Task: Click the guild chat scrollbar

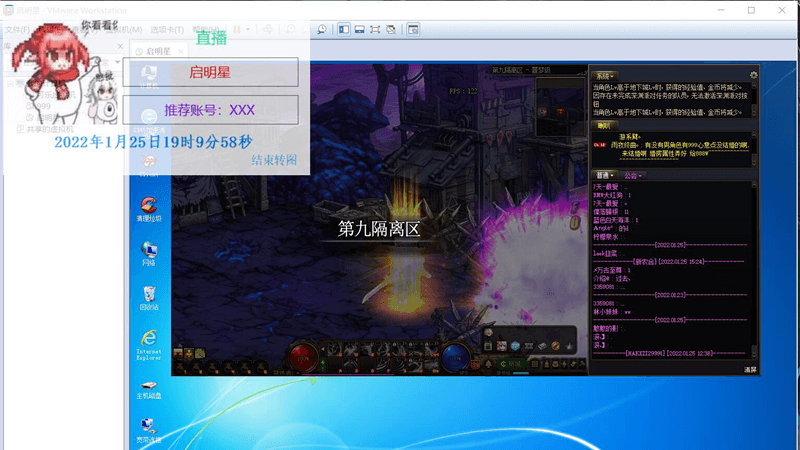Action: (x=754, y=269)
